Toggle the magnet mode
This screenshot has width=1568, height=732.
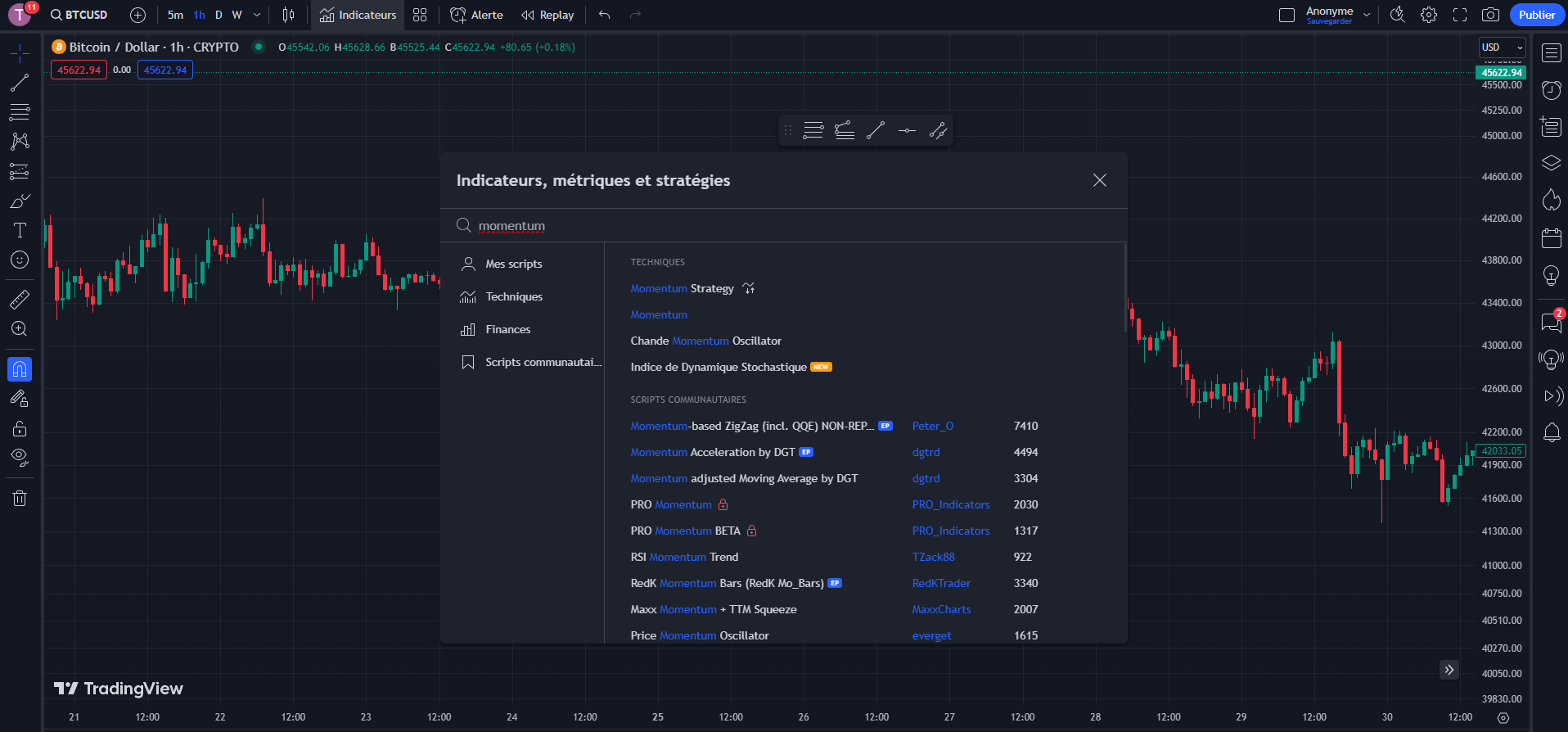pos(20,369)
